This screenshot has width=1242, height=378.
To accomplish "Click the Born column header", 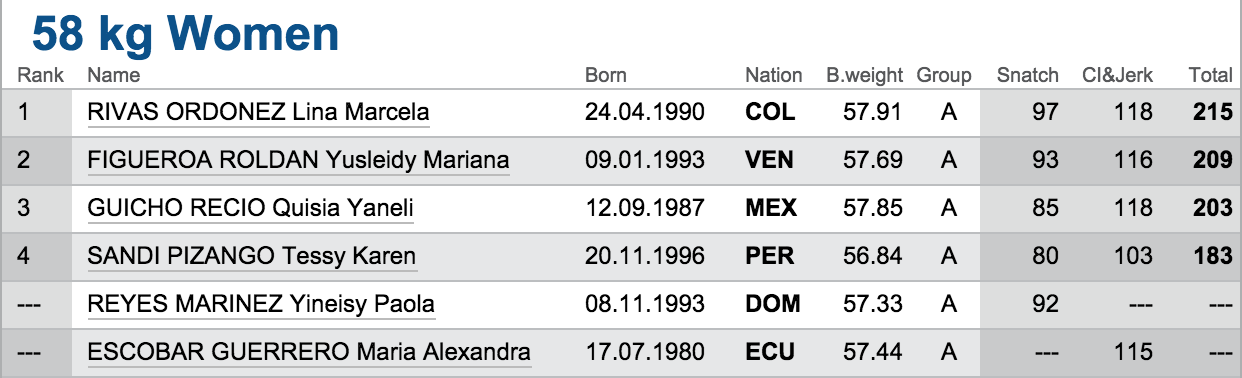I will [x=606, y=75].
